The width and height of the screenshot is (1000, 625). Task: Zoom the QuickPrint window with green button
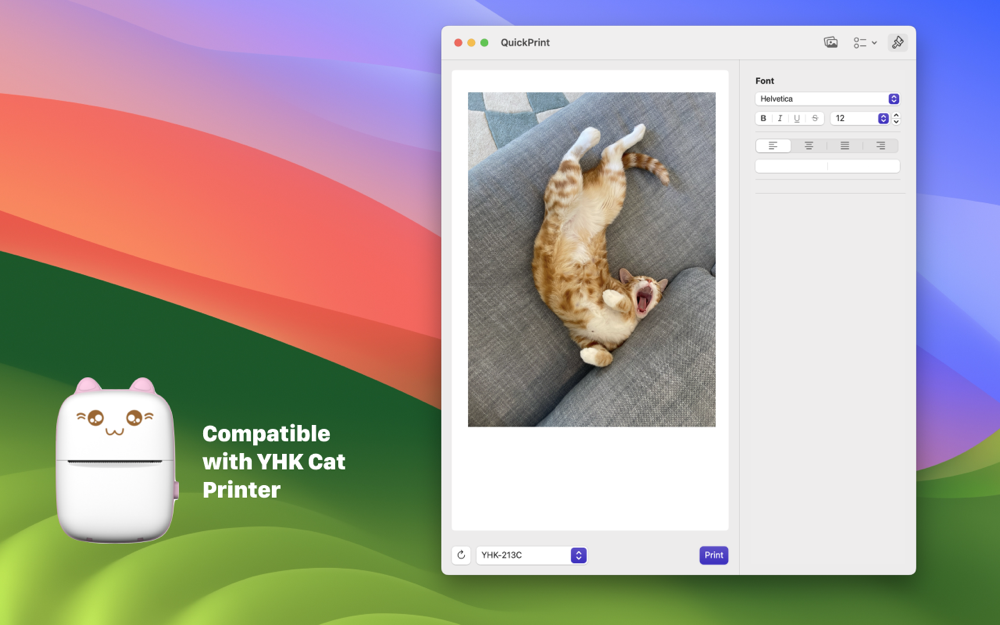pos(485,43)
